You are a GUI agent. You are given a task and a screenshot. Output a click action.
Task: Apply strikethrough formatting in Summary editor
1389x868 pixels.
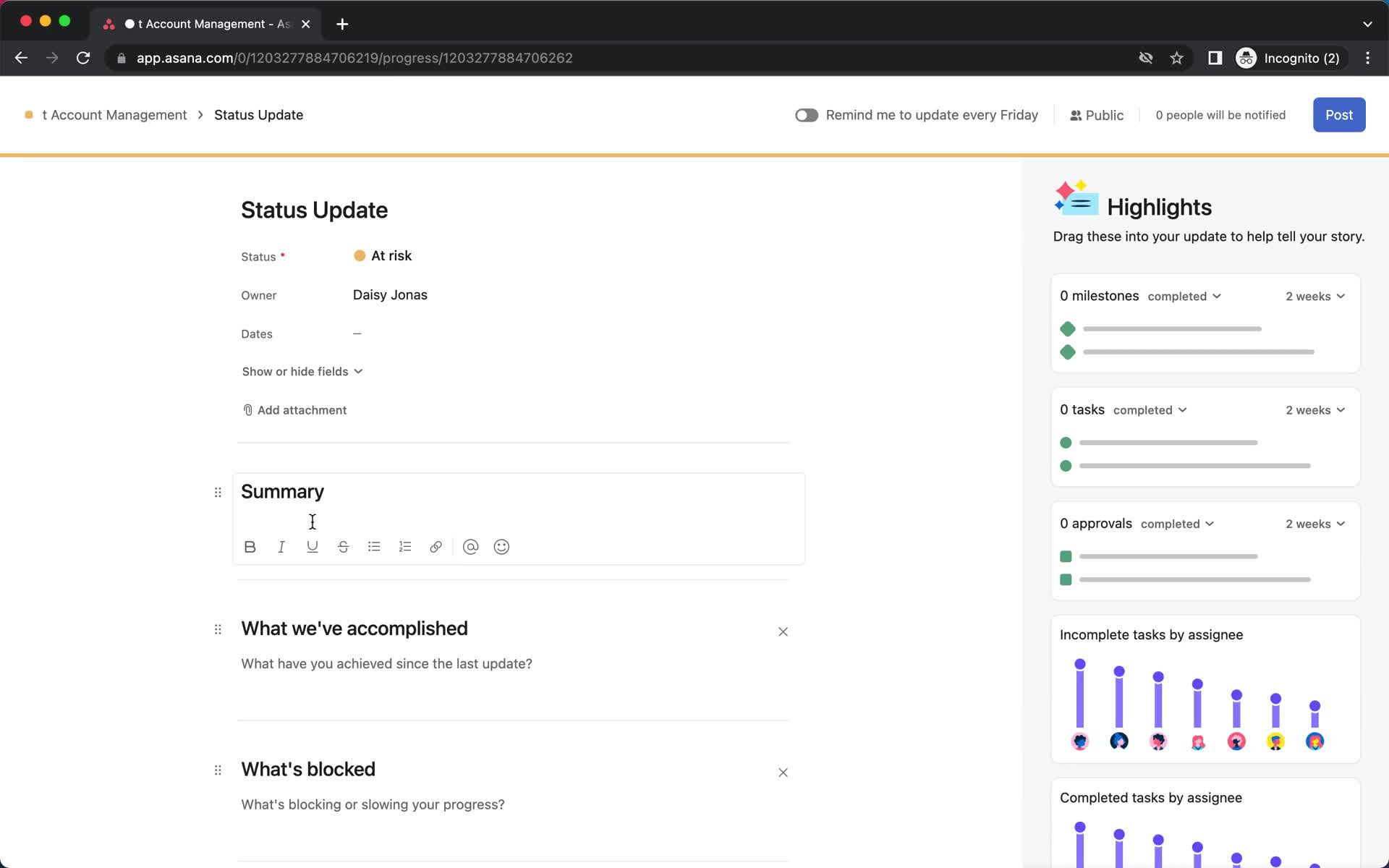(x=343, y=547)
